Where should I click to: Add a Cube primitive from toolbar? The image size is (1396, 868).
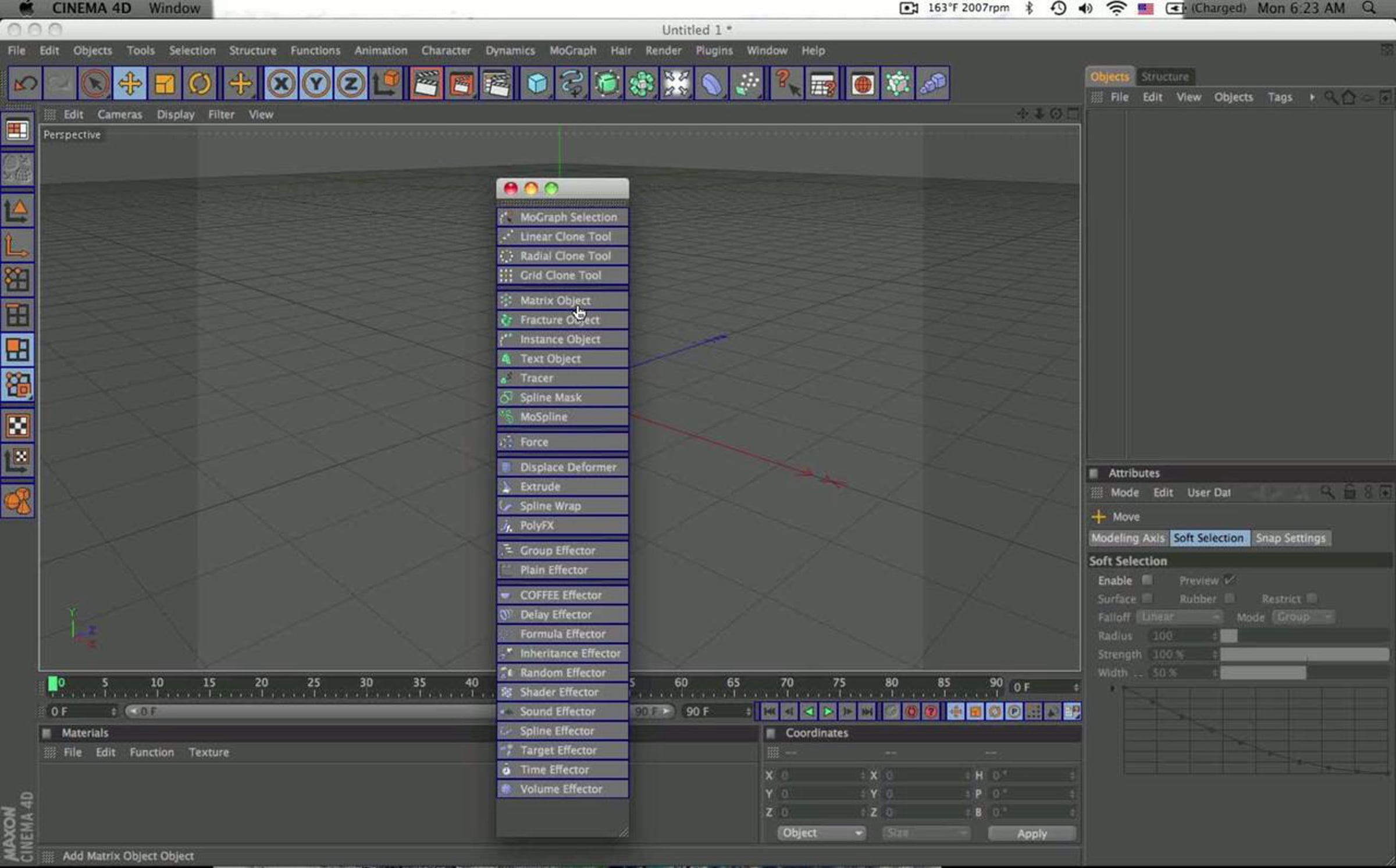537,84
